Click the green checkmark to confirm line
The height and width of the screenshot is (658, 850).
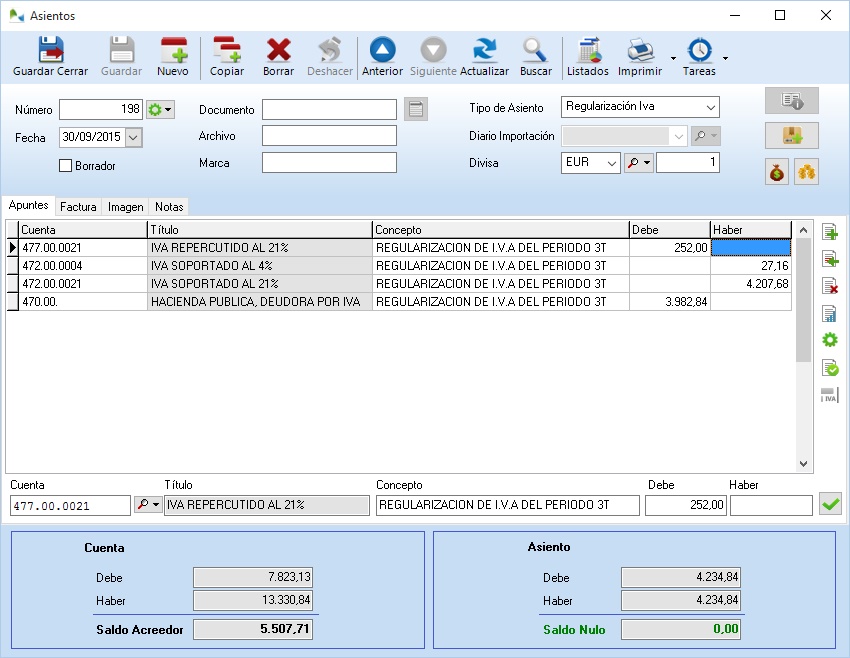tap(829, 505)
